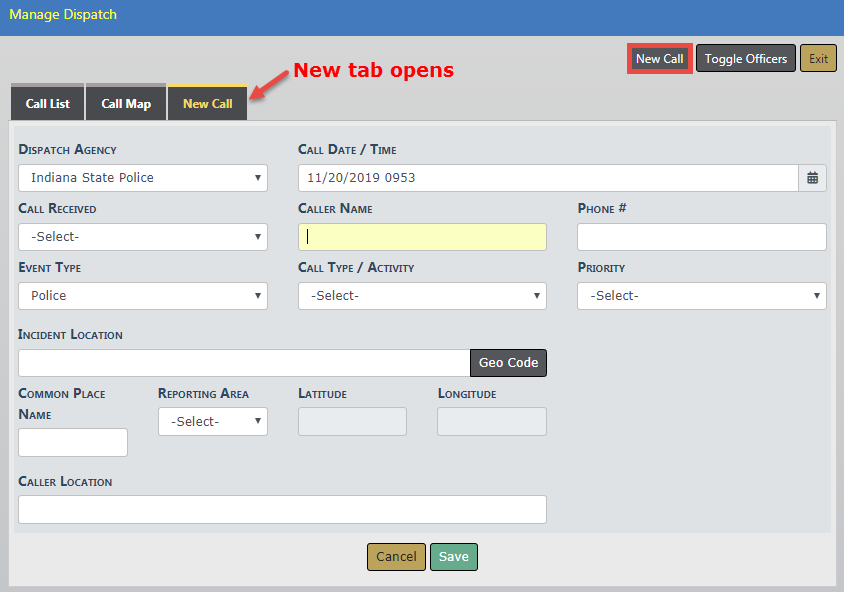Open the Call Type / Activity dropdown
Image resolution: width=844 pixels, height=592 pixels.
(x=422, y=296)
